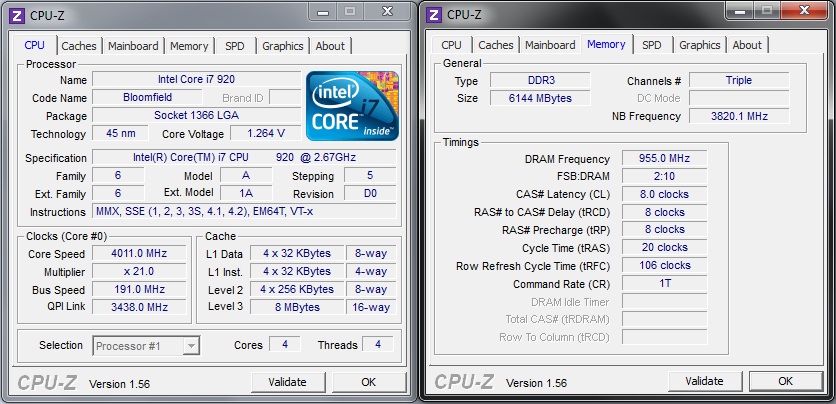Open About tab in right CPU-Z window
836x404 pixels.
coord(747,45)
